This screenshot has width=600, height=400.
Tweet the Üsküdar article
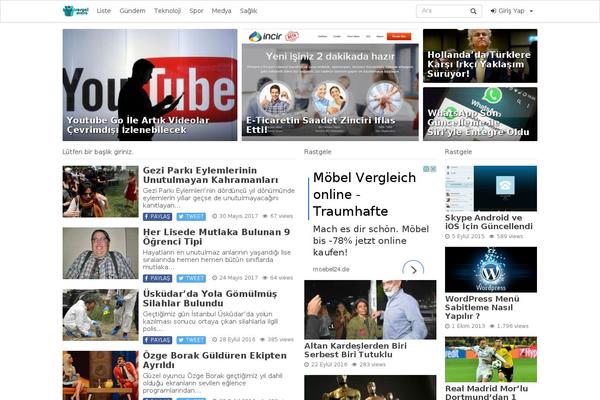pos(191,340)
